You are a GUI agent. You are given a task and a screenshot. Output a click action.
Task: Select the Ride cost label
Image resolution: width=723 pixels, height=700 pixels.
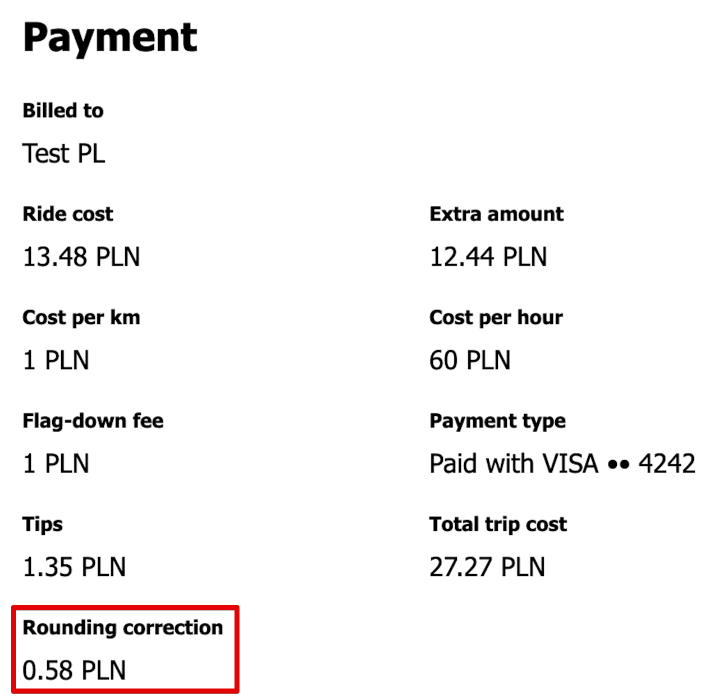click(x=68, y=214)
